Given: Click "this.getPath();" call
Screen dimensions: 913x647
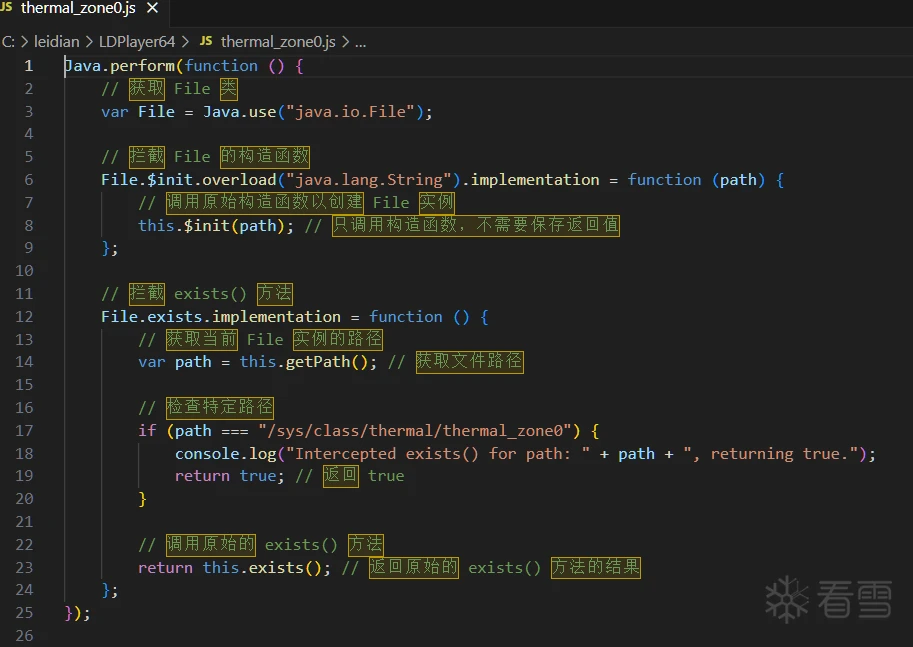Looking at the screenshot, I should (308, 362).
